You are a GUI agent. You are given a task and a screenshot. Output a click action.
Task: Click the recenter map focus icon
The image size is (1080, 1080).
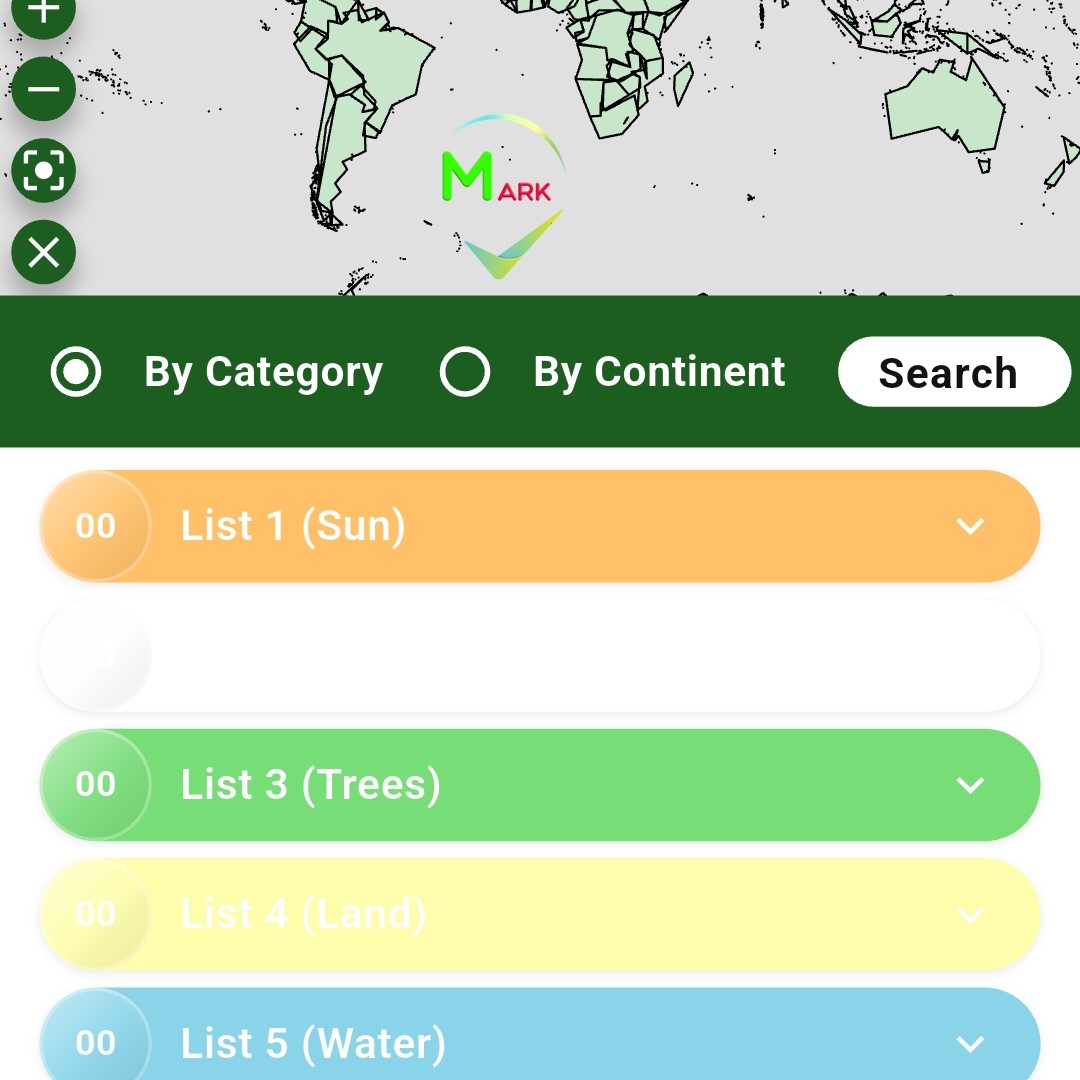tap(44, 170)
